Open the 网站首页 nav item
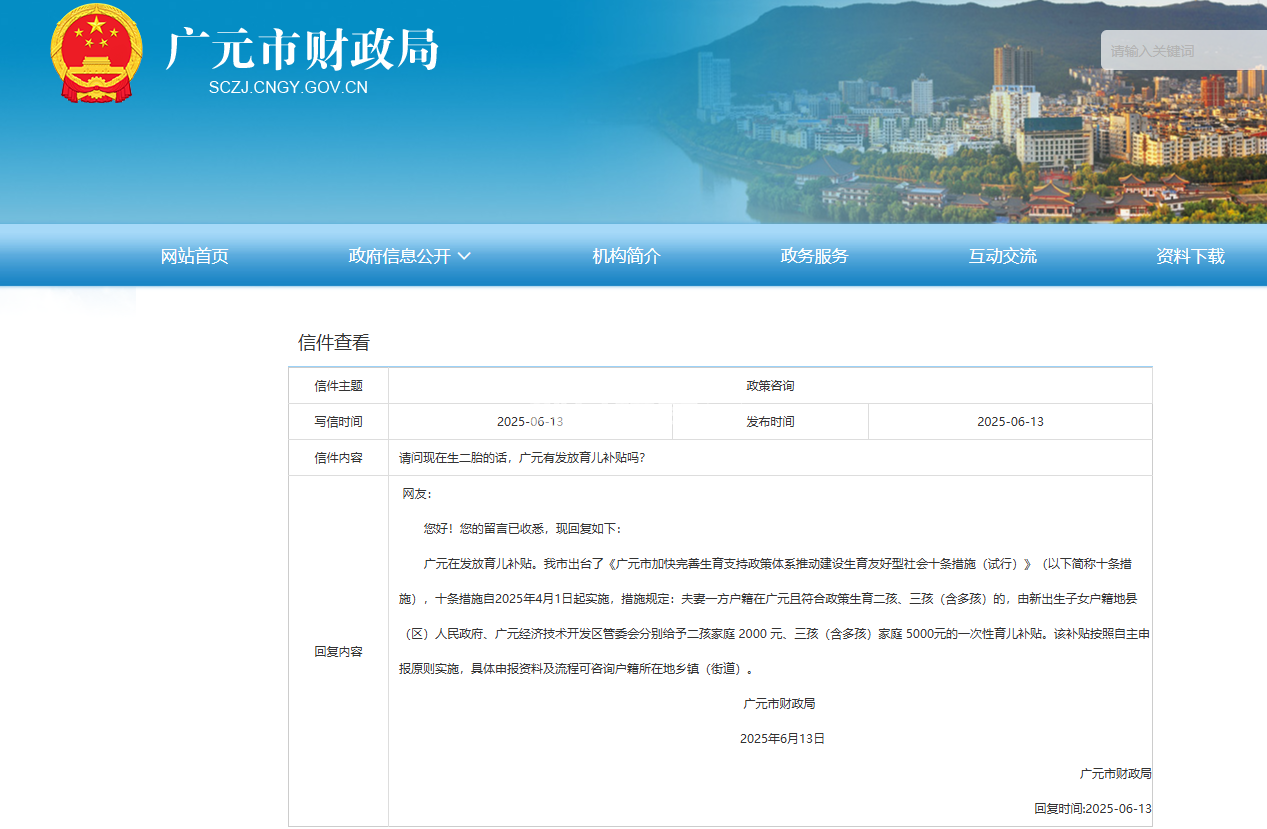Screen dimensions: 1267x829 point(194,256)
